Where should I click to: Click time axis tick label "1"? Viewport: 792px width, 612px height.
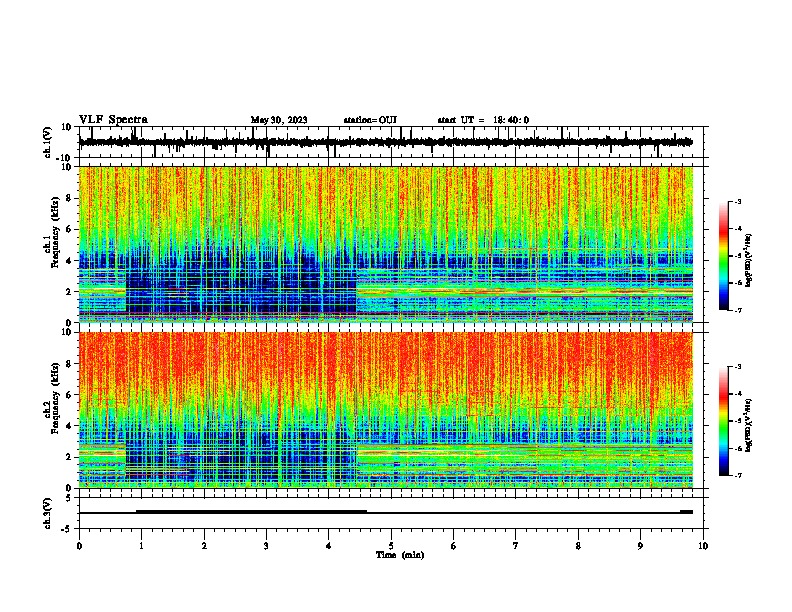(x=141, y=546)
